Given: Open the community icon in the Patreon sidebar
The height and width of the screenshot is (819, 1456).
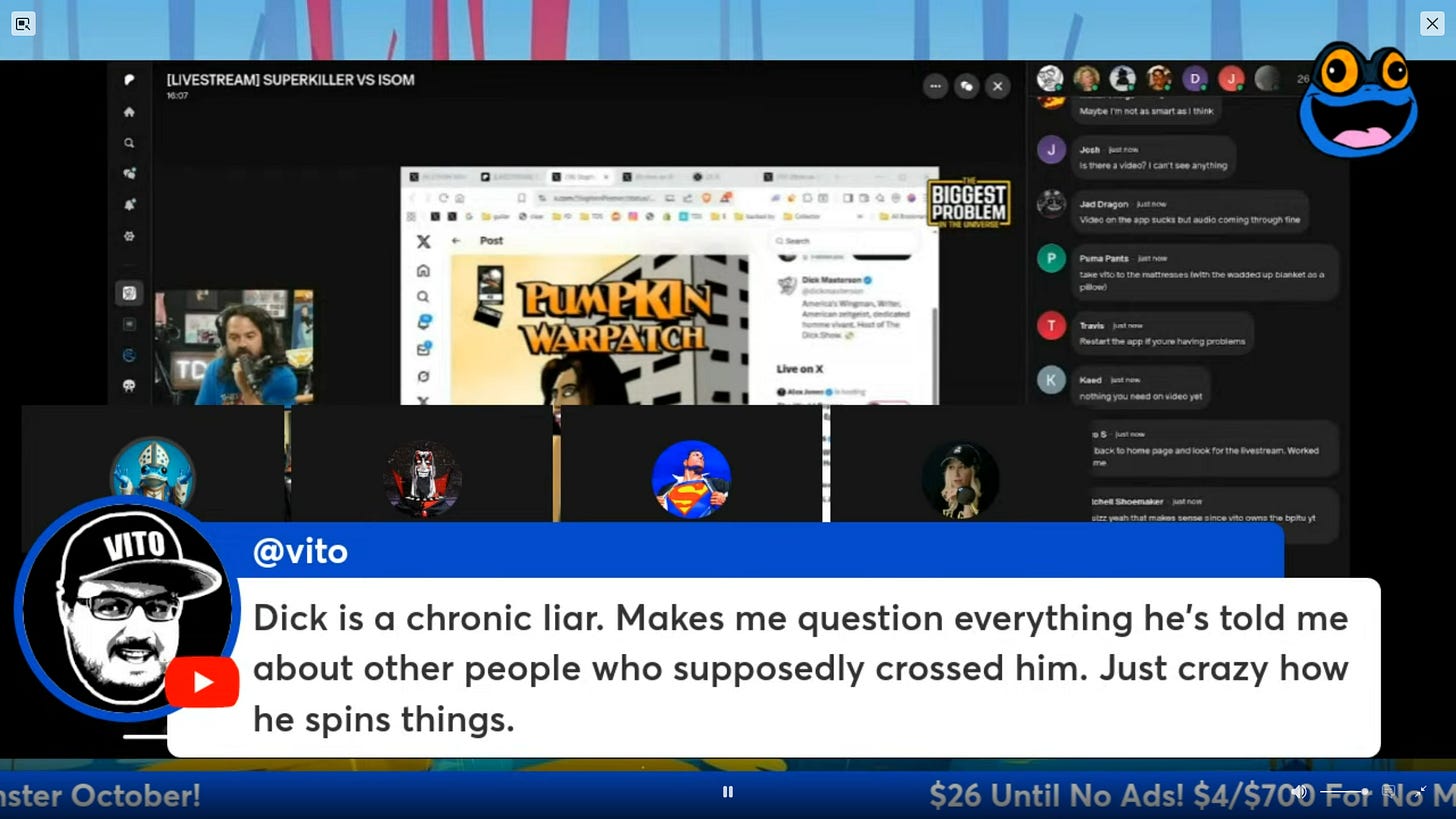Looking at the screenshot, I should (129, 173).
